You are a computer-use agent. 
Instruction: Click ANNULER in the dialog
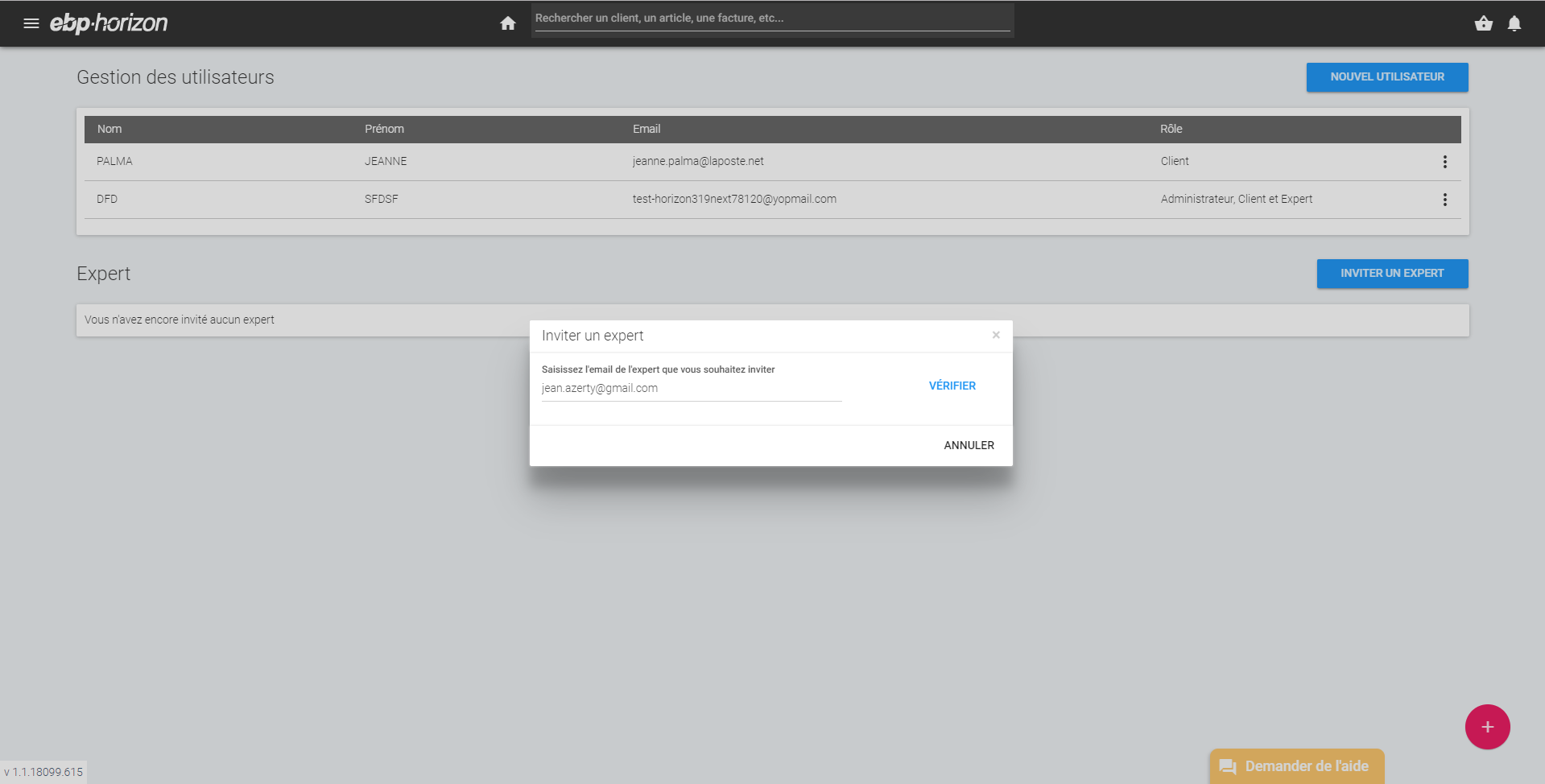(x=969, y=445)
